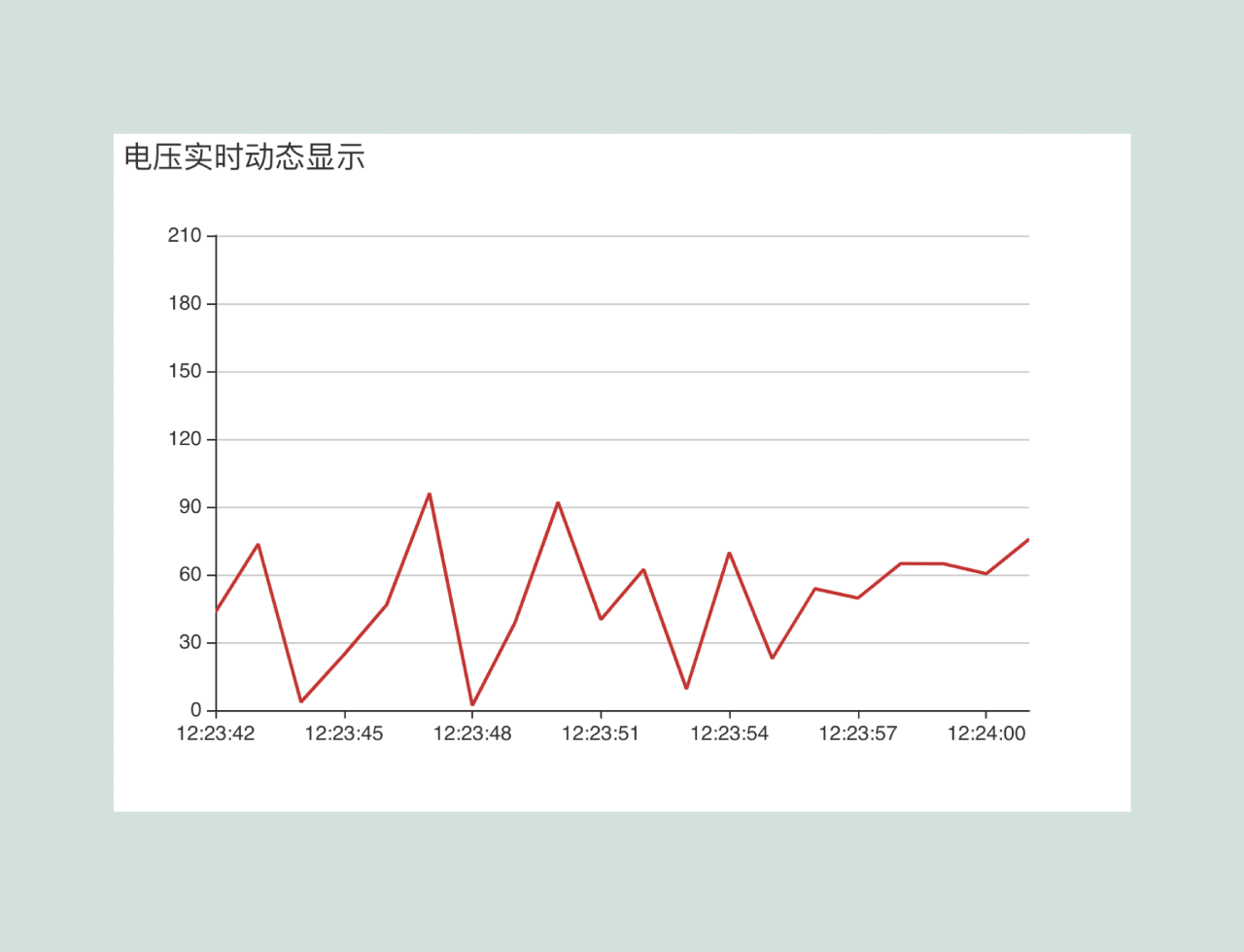Screen dimensions: 1244x952
Task: Click the y-axis label 150
Action: point(188,371)
